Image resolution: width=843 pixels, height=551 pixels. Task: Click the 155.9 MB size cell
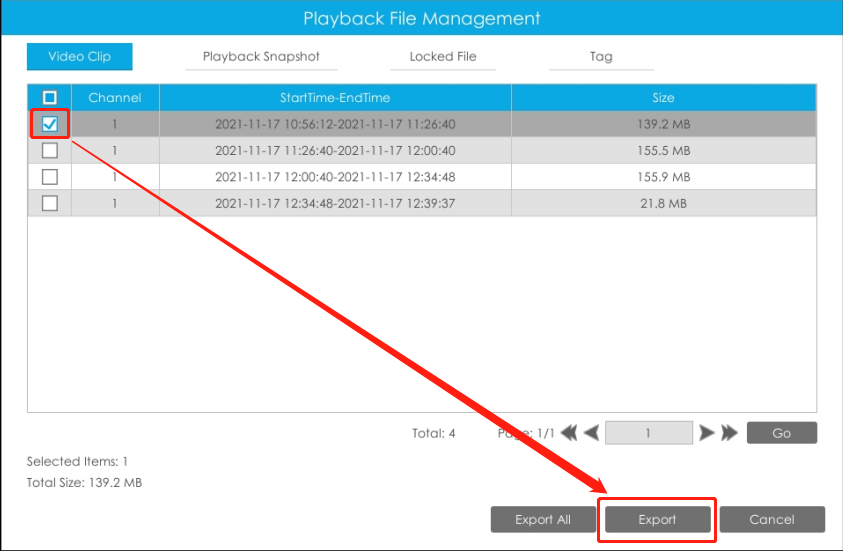[663, 177]
